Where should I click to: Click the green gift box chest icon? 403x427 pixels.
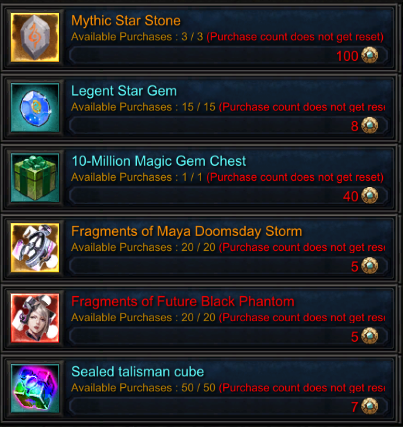35,178
